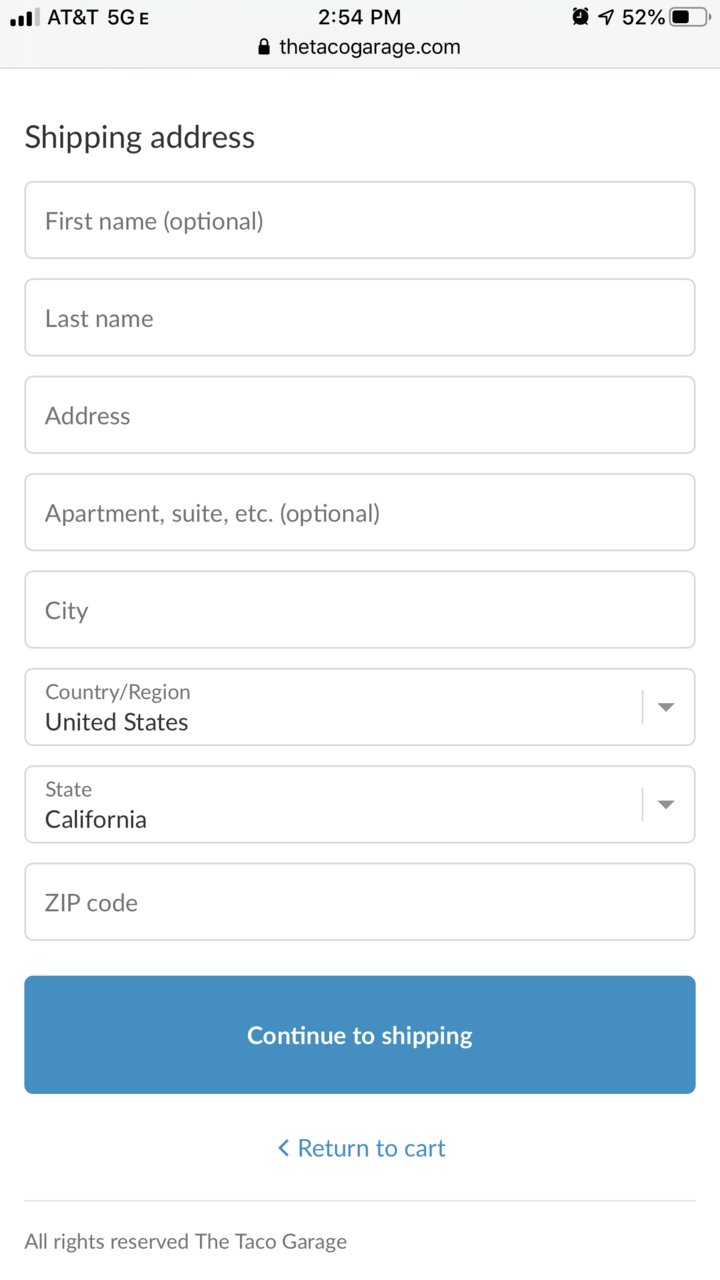Focus the First name (optional) field
Screen dimensions: 720x1280
point(360,220)
